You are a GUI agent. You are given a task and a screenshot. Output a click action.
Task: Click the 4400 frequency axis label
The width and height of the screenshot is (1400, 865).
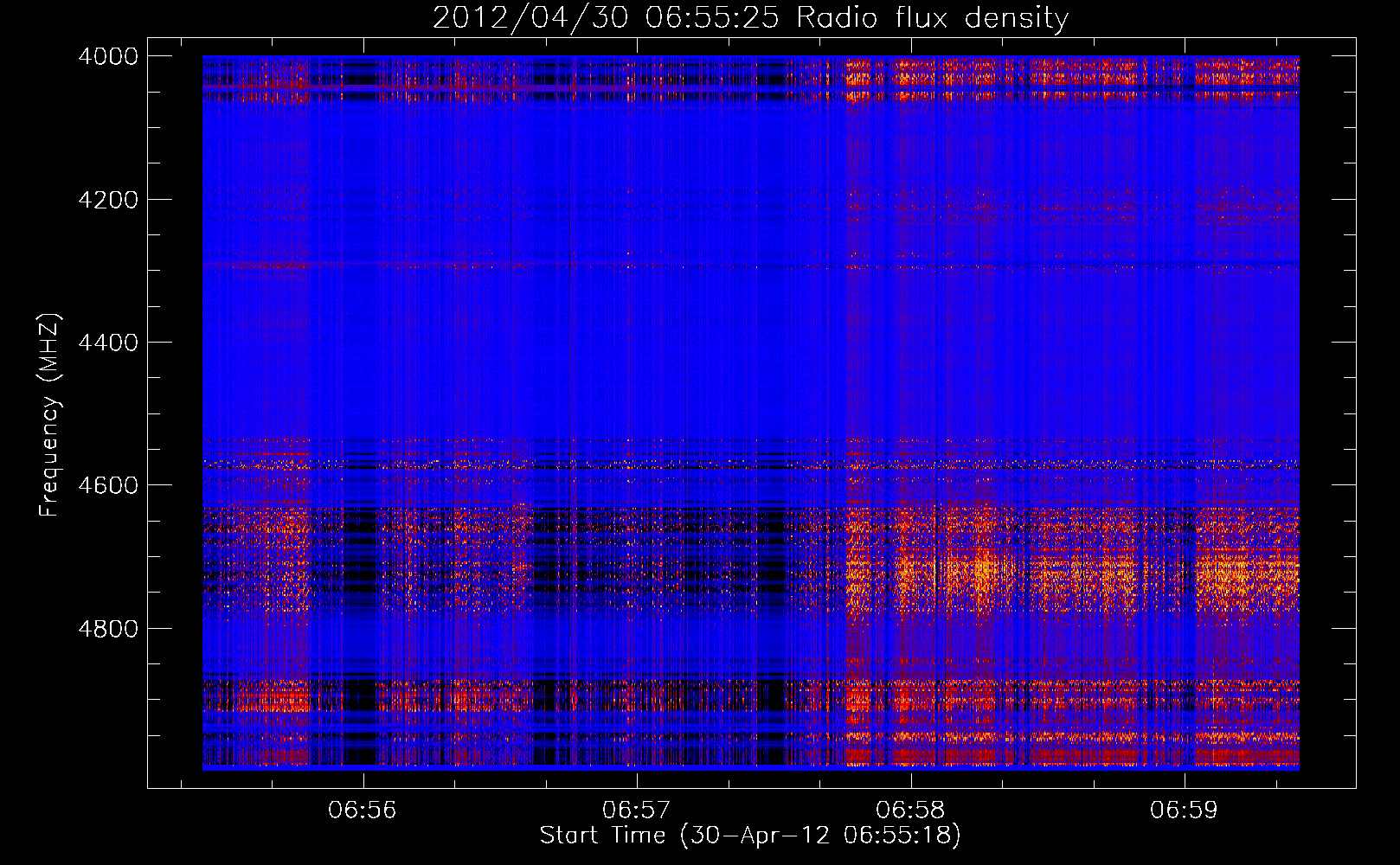(108, 343)
